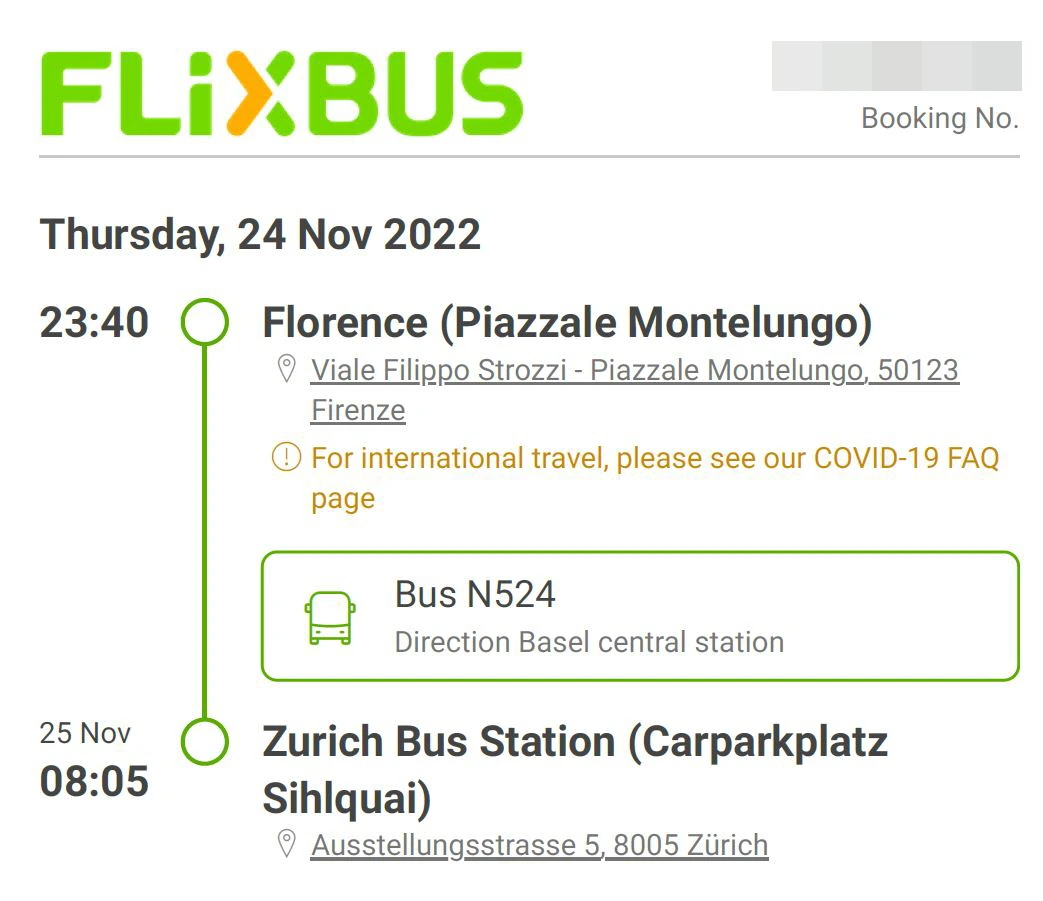Open the COVID-19 FAQ international travel notice
The width and height of the screenshot is (1043, 901).
pyautogui.click(x=654, y=459)
